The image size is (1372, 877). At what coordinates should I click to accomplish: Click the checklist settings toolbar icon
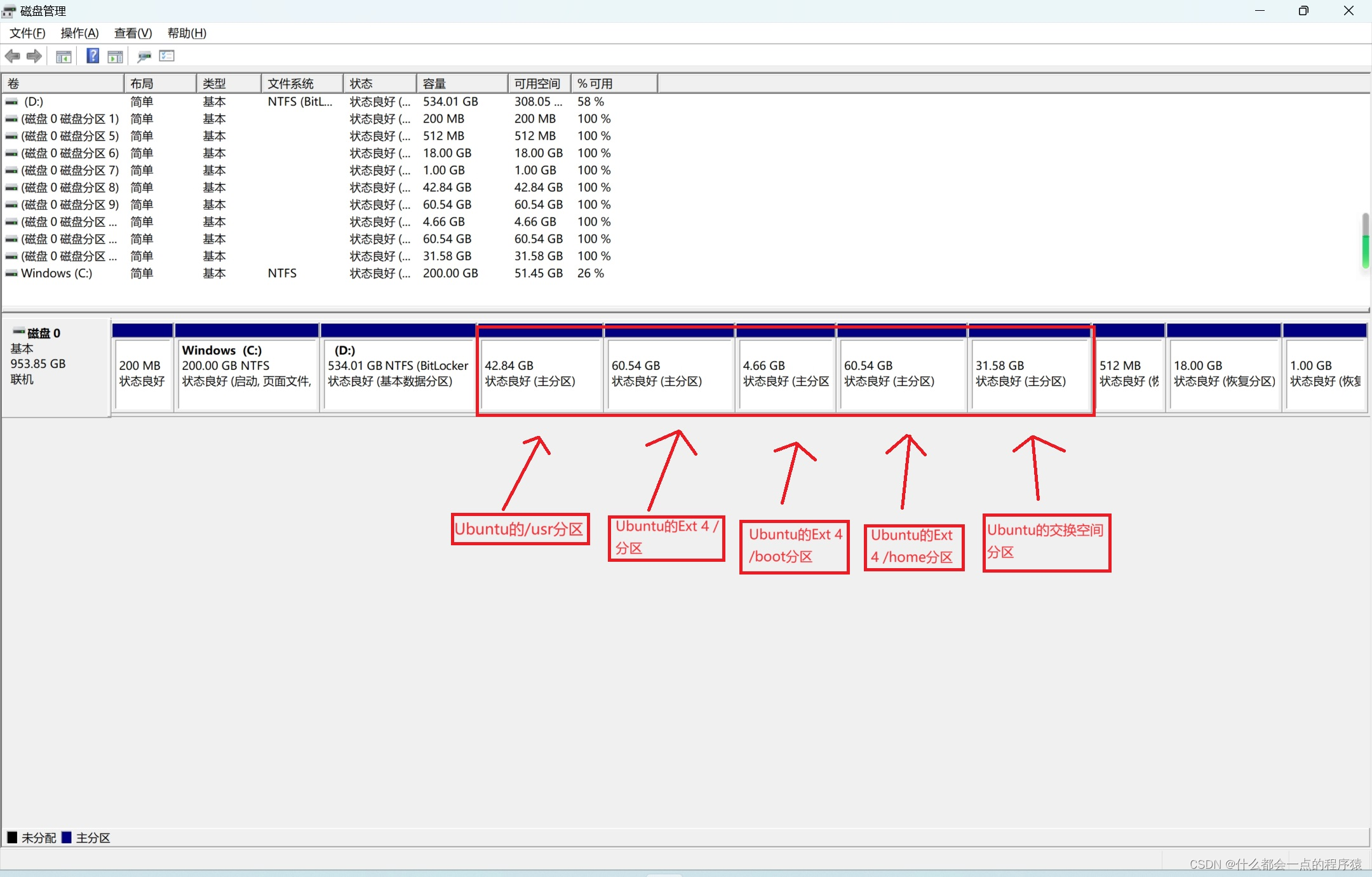point(166,56)
